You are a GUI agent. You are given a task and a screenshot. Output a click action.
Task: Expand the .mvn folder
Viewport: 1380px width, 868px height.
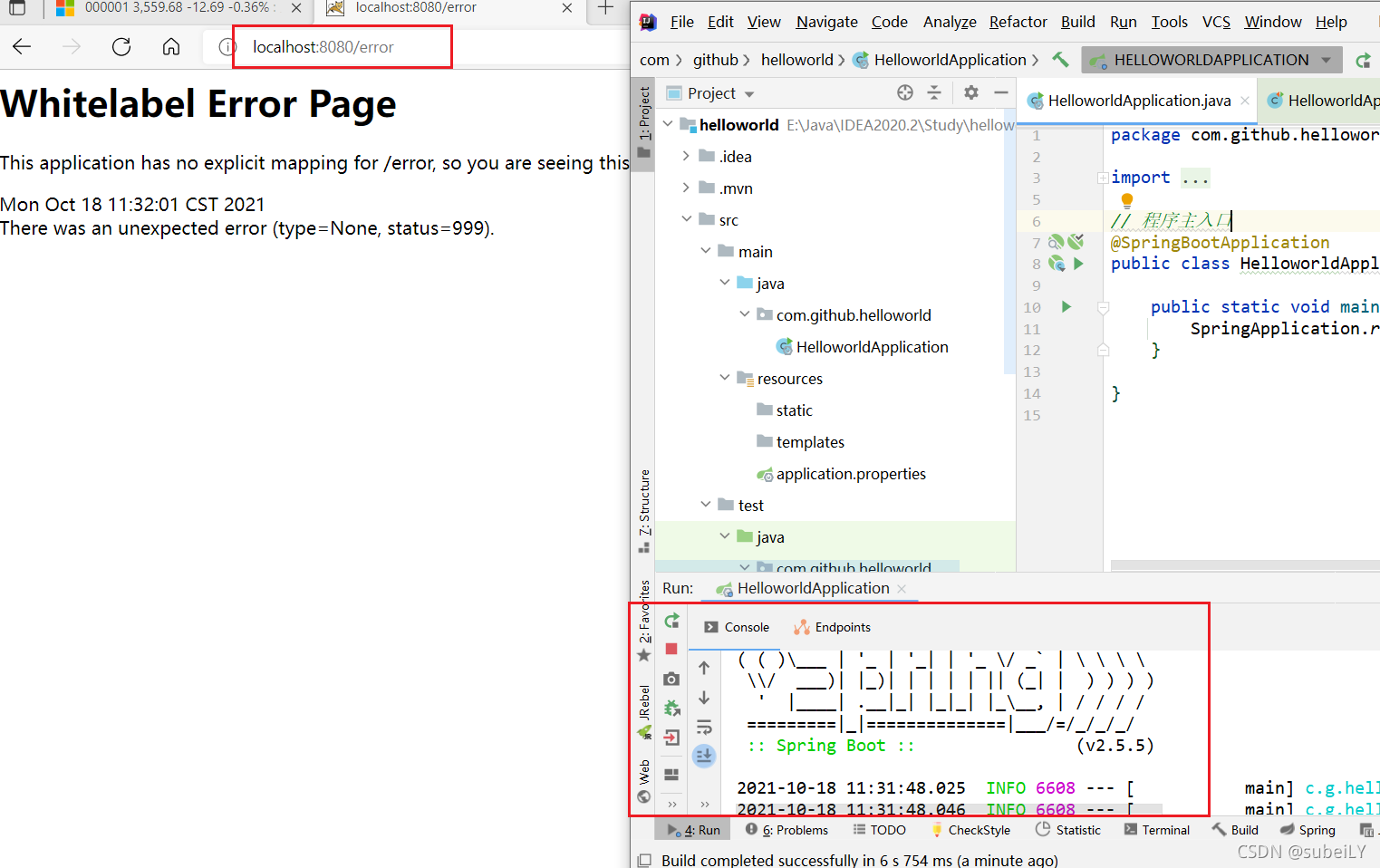686,188
